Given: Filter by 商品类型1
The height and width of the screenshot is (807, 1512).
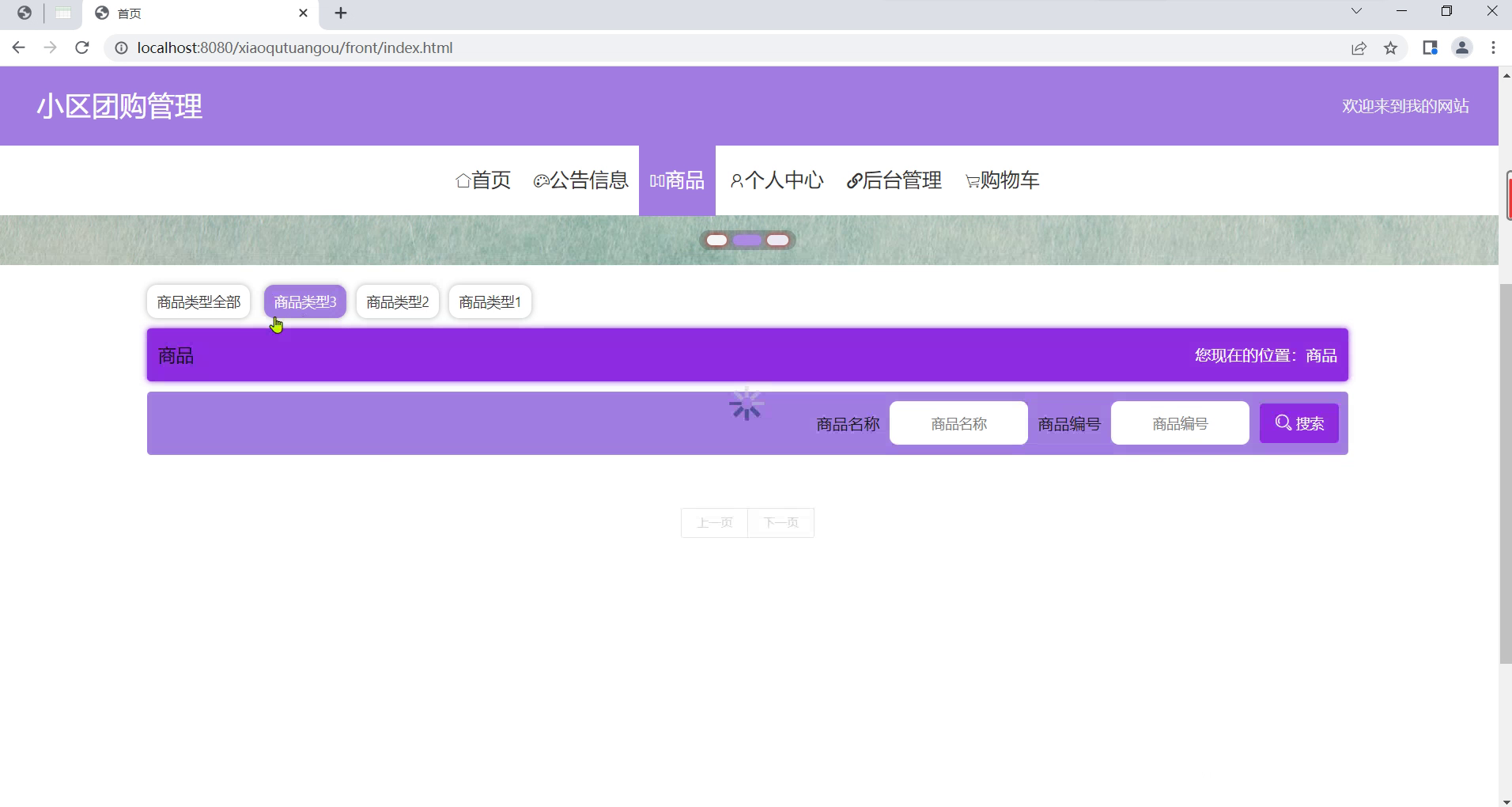Looking at the screenshot, I should point(490,302).
